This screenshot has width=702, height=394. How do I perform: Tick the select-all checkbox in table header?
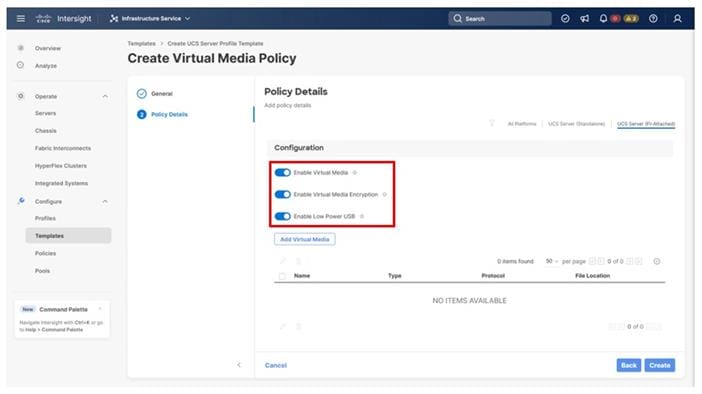[282, 276]
